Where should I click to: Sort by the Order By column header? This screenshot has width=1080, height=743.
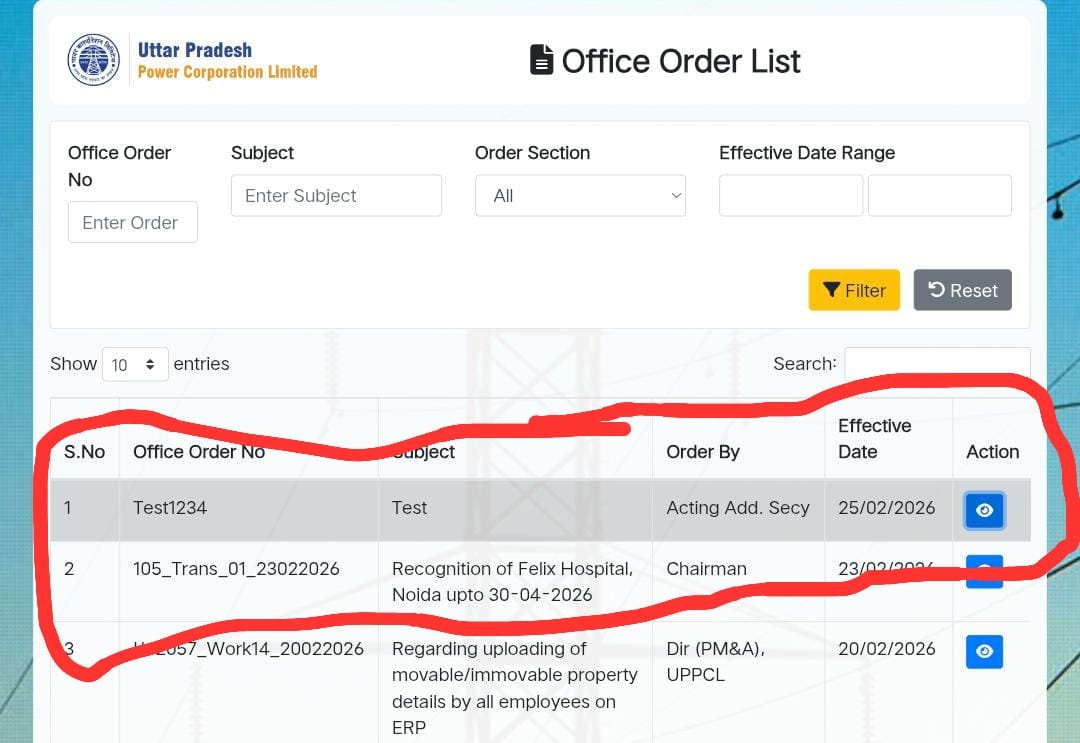[x=703, y=452]
